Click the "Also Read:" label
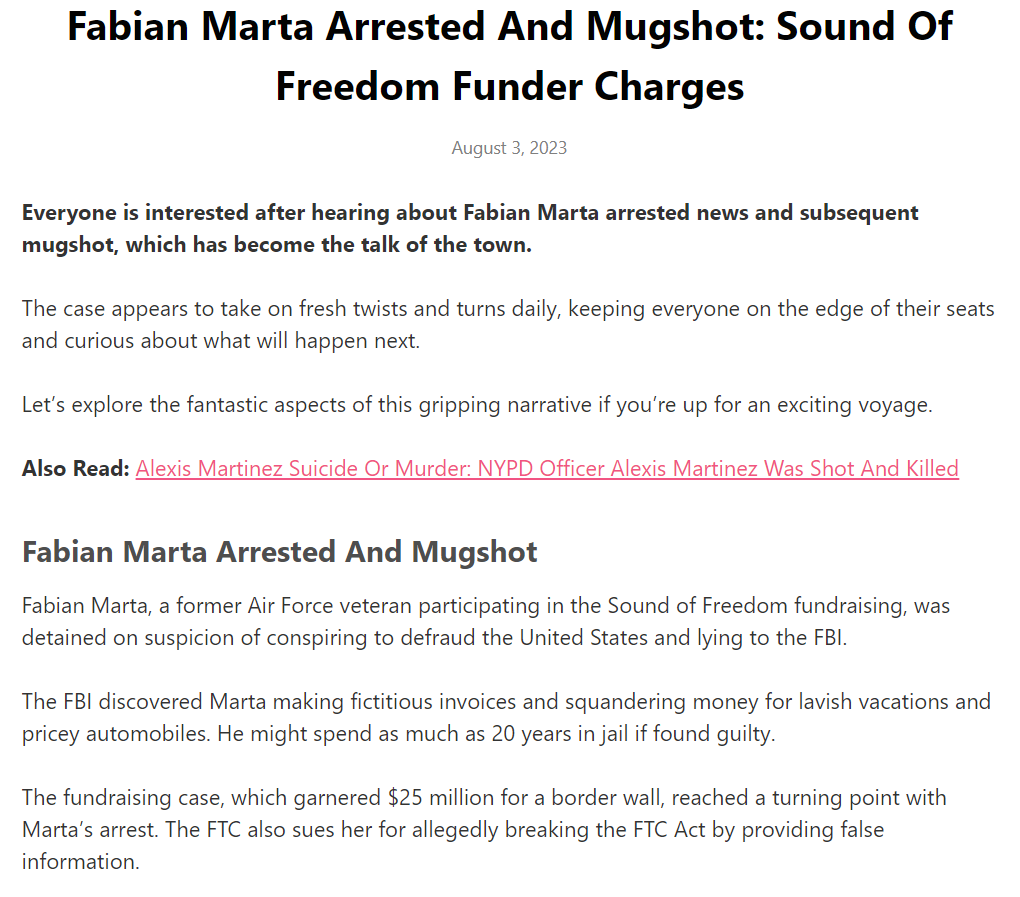 pyautogui.click(x=76, y=468)
